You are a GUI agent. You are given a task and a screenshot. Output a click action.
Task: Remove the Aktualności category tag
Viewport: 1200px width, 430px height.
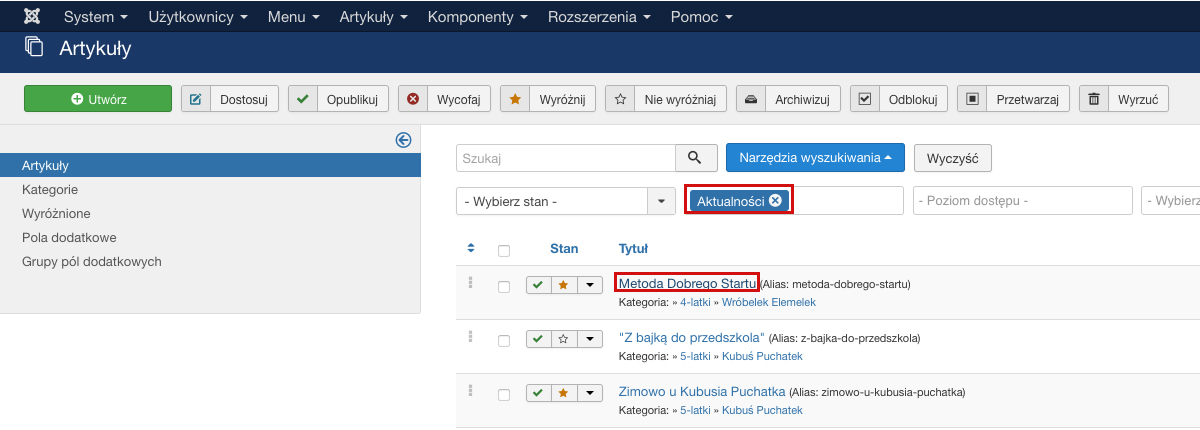[x=775, y=201]
